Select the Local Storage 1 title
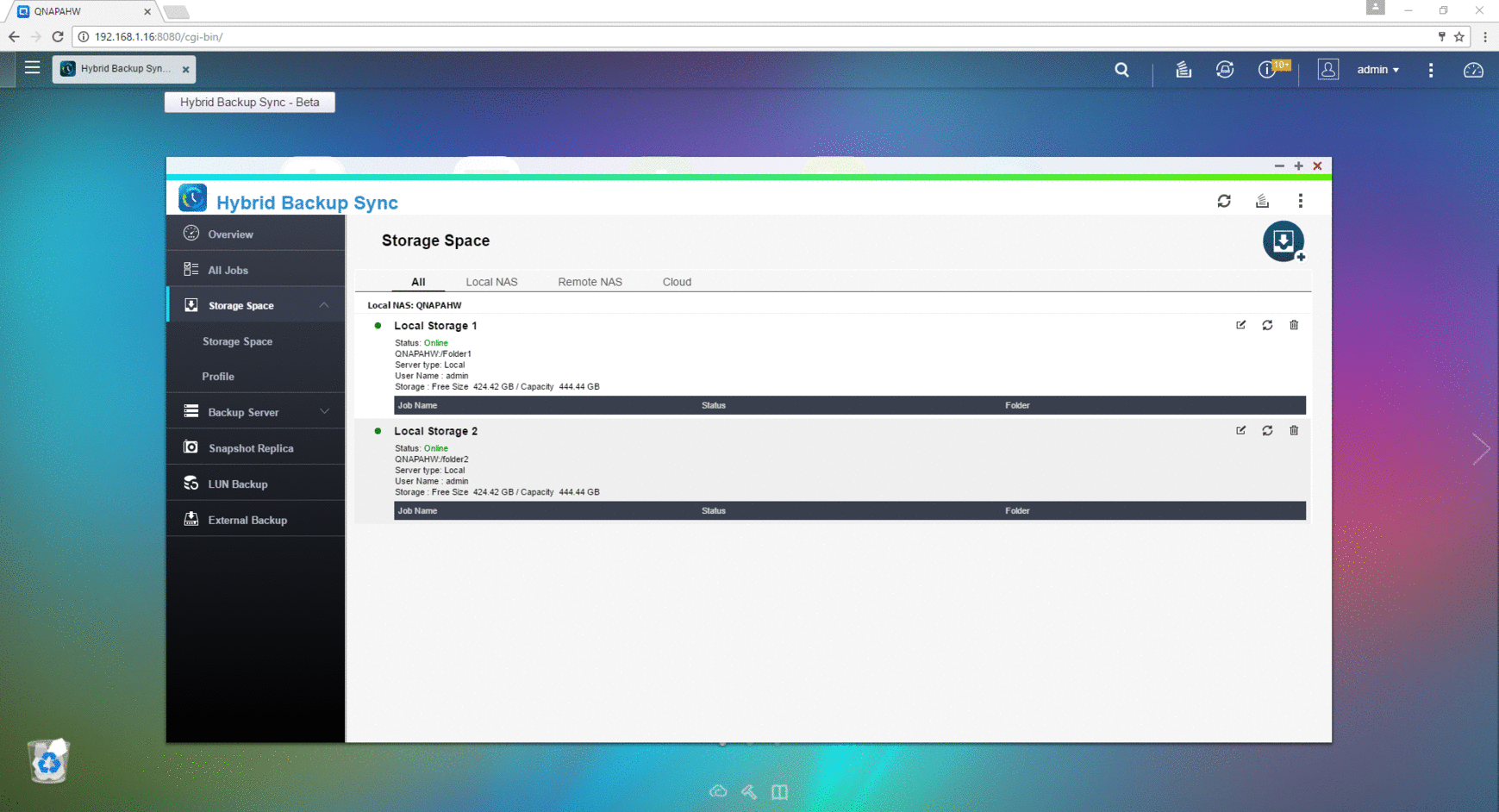The height and width of the screenshot is (812, 1499). click(x=435, y=326)
